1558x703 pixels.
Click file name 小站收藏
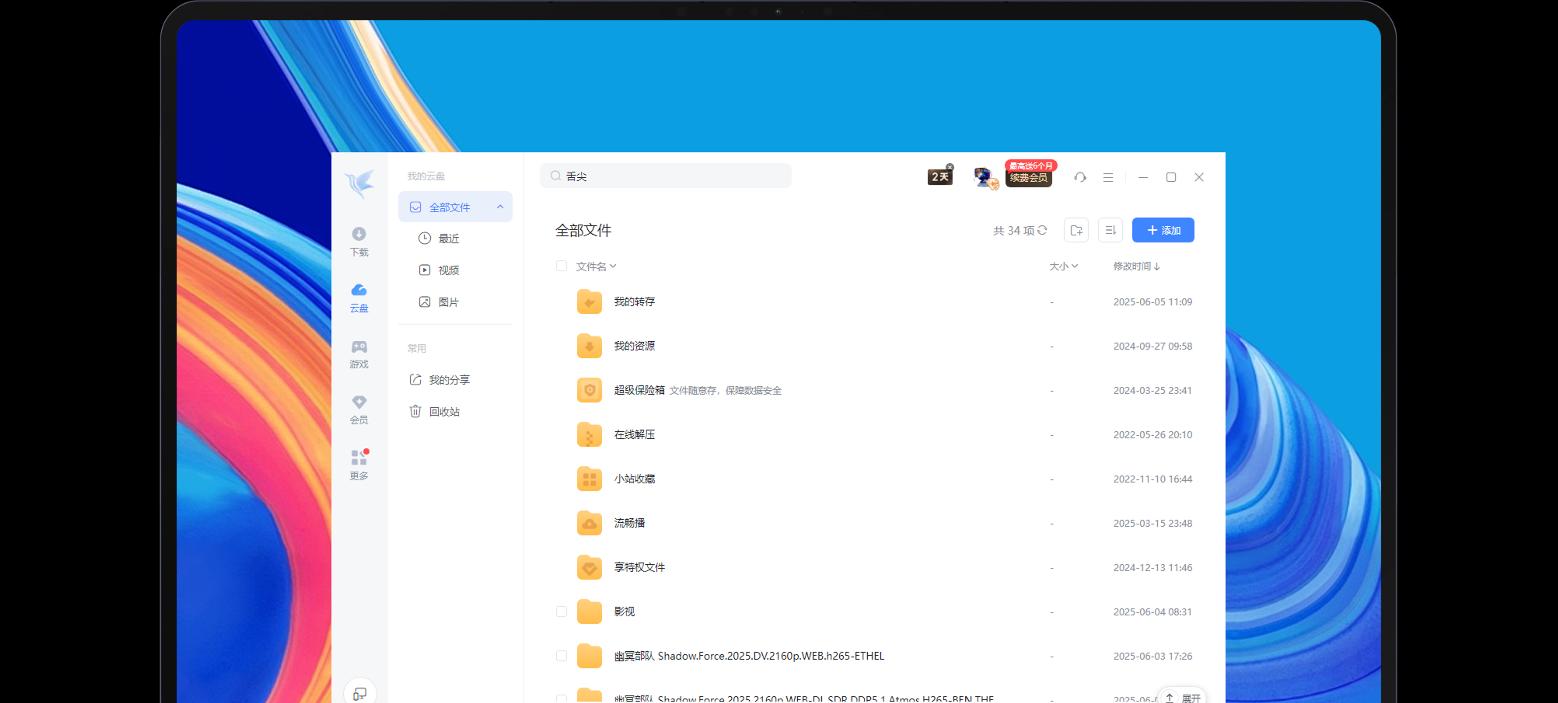point(634,479)
